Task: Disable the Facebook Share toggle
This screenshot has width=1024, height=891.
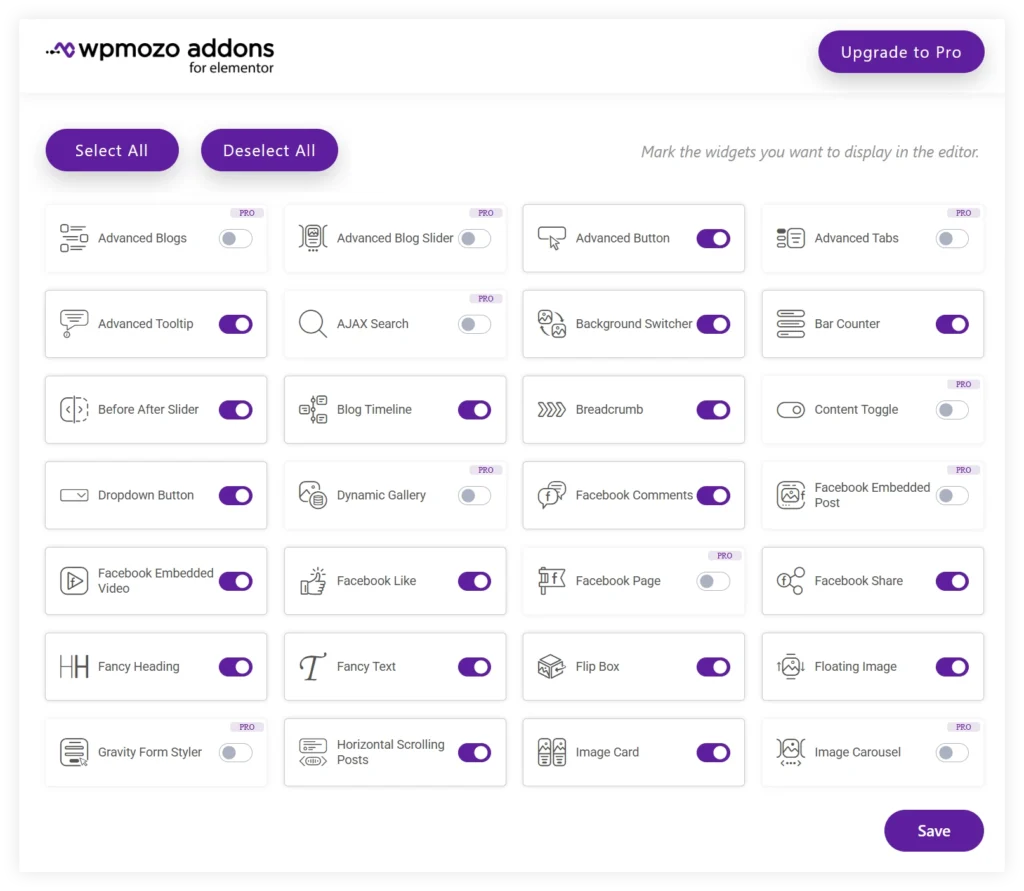Action: coord(952,581)
